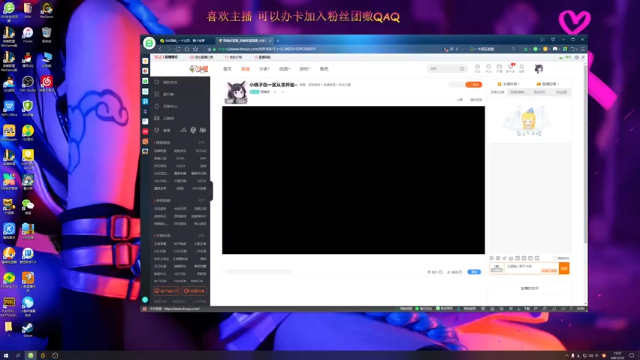
Task: Open OBS Studio desktop icon
Action: (x=28, y=84)
